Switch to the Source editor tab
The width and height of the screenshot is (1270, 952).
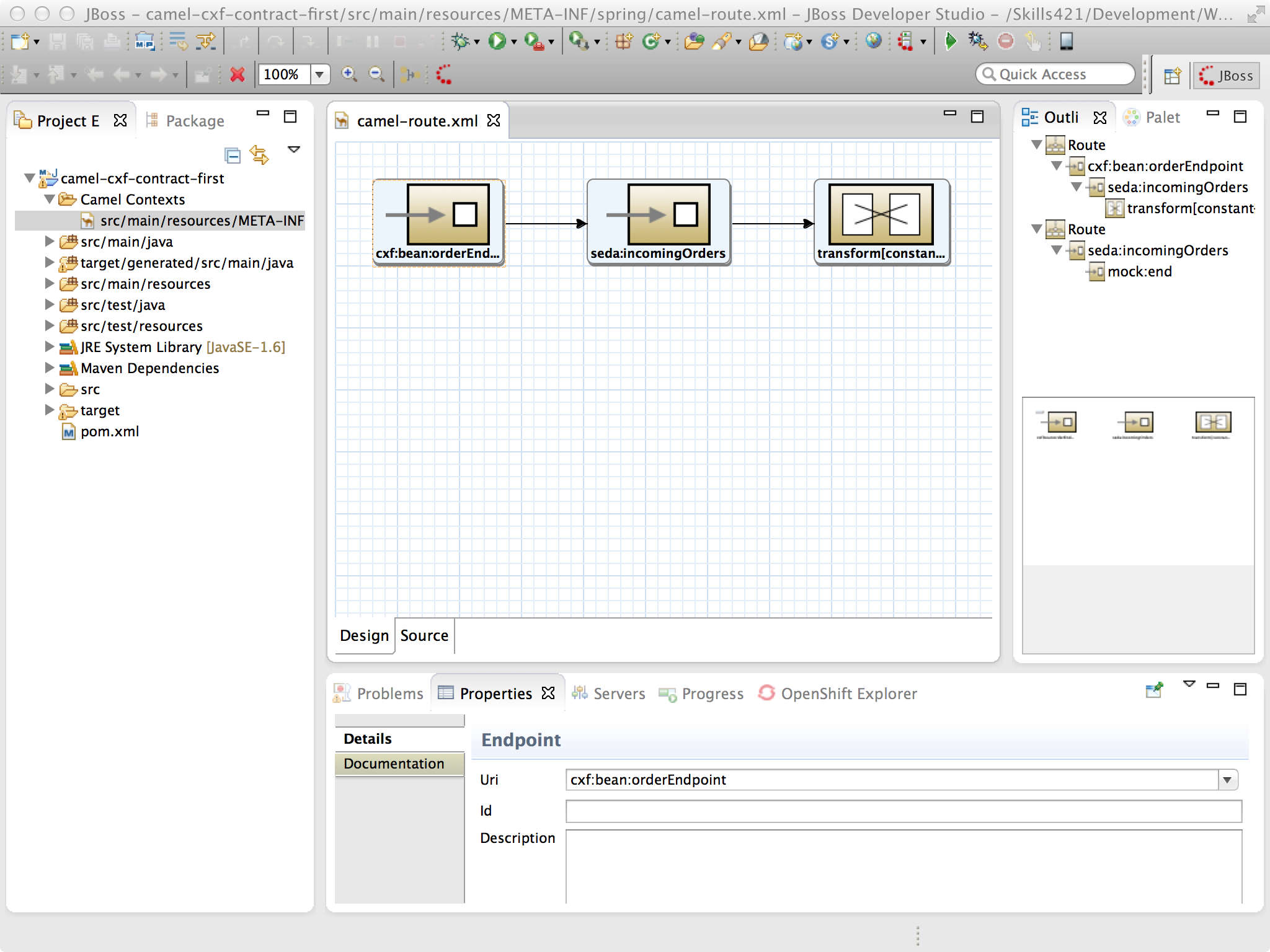(x=424, y=636)
